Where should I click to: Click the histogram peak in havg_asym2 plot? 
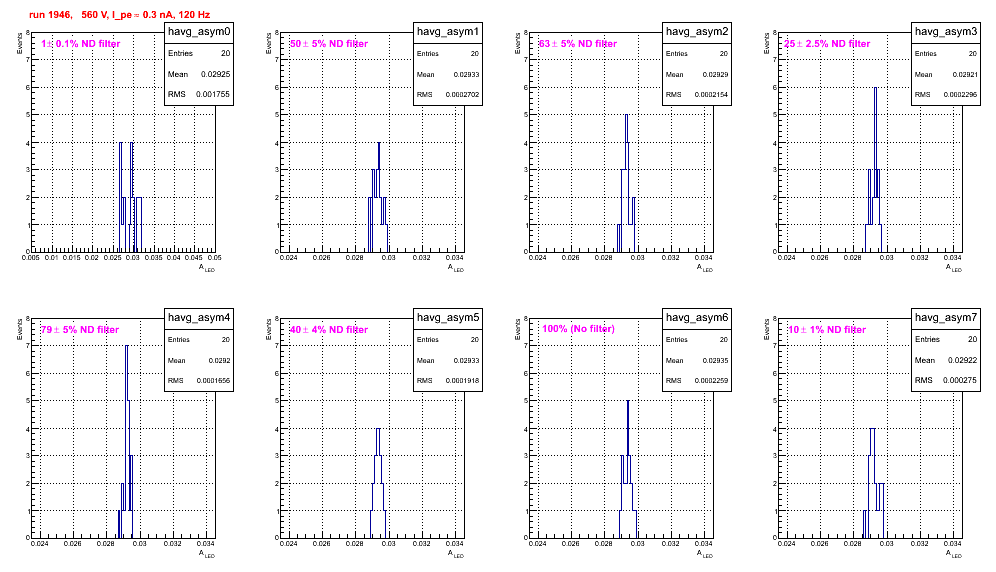626,116
